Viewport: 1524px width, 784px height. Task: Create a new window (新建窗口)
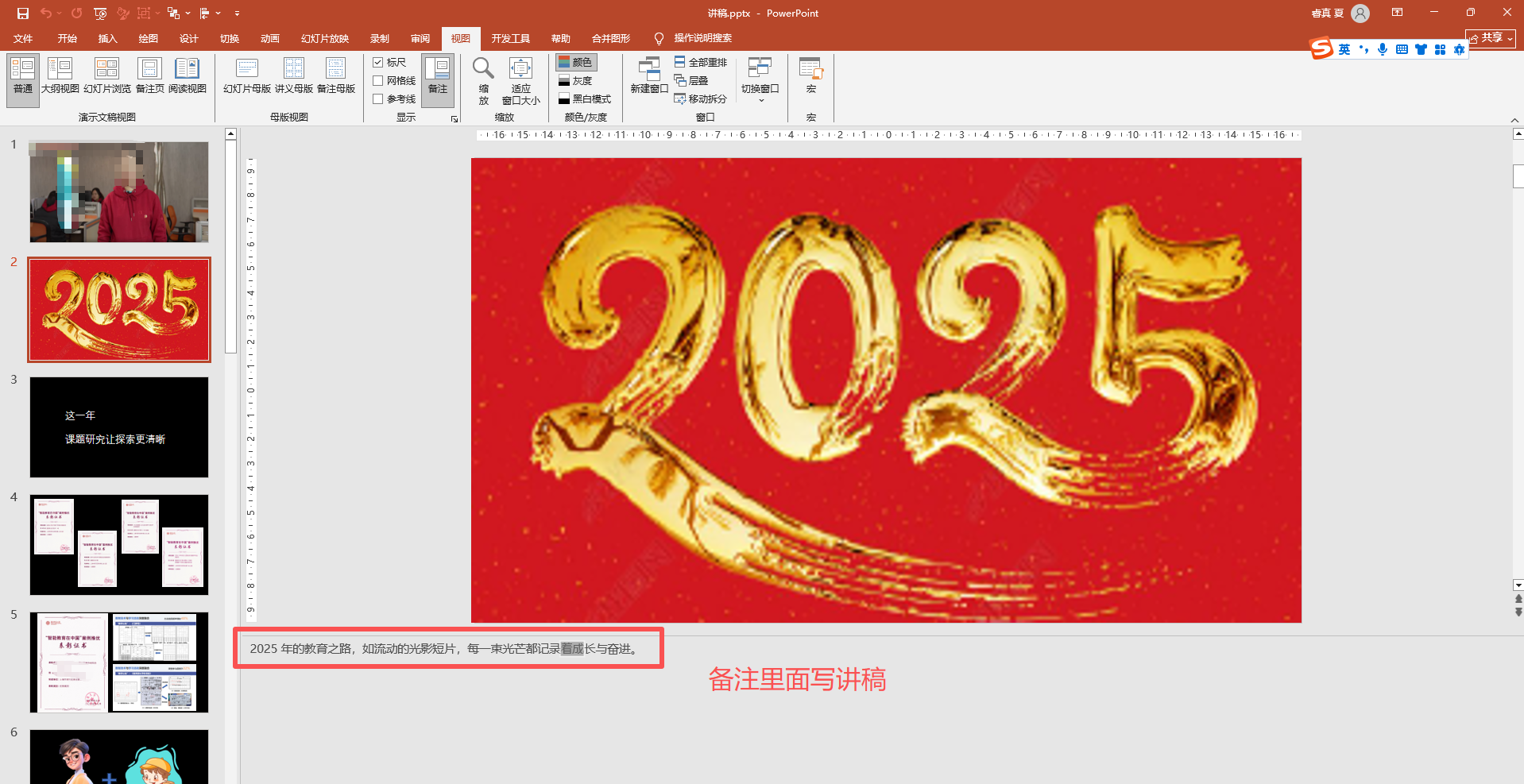(x=649, y=76)
